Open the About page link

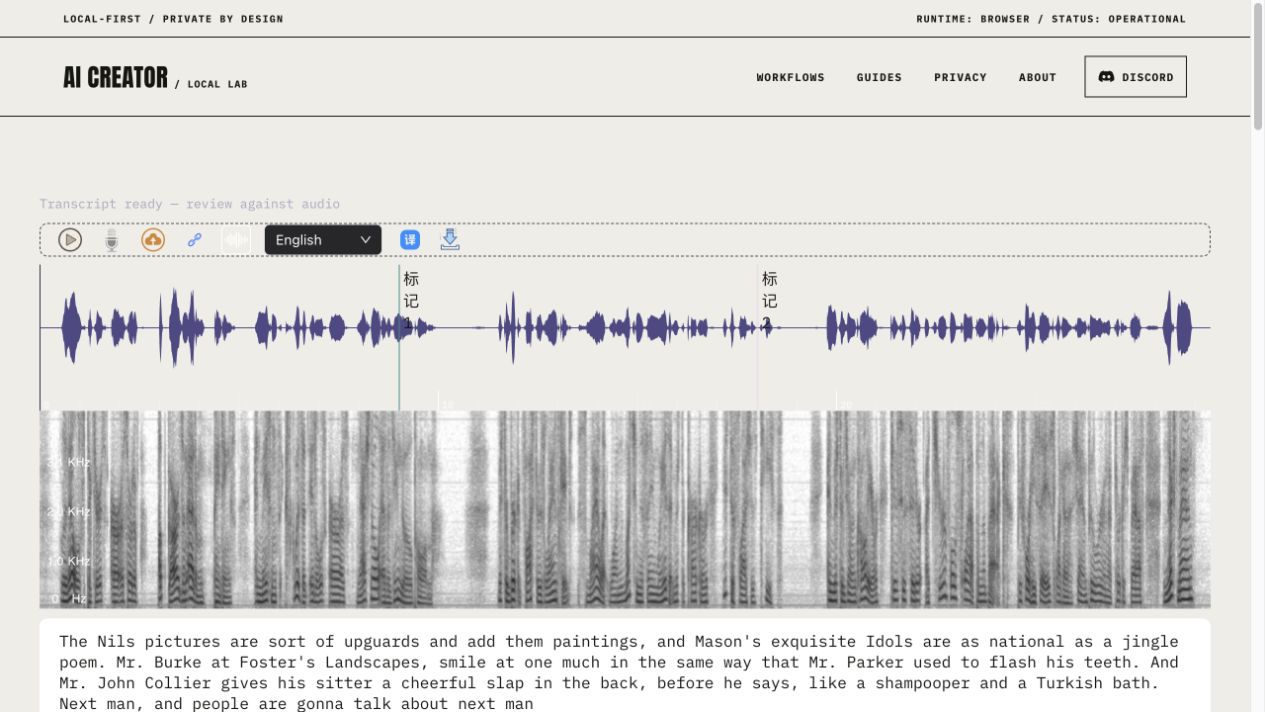pyautogui.click(x=1037, y=77)
